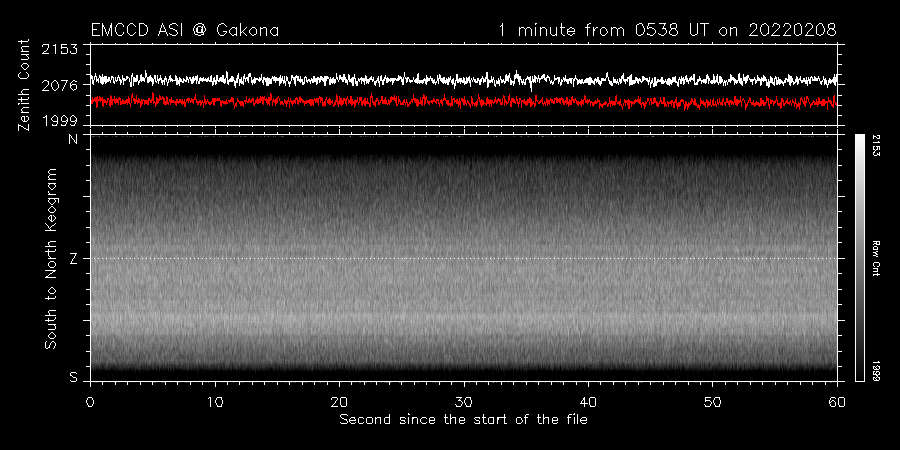Click the colorbar top value 2153

(877, 146)
